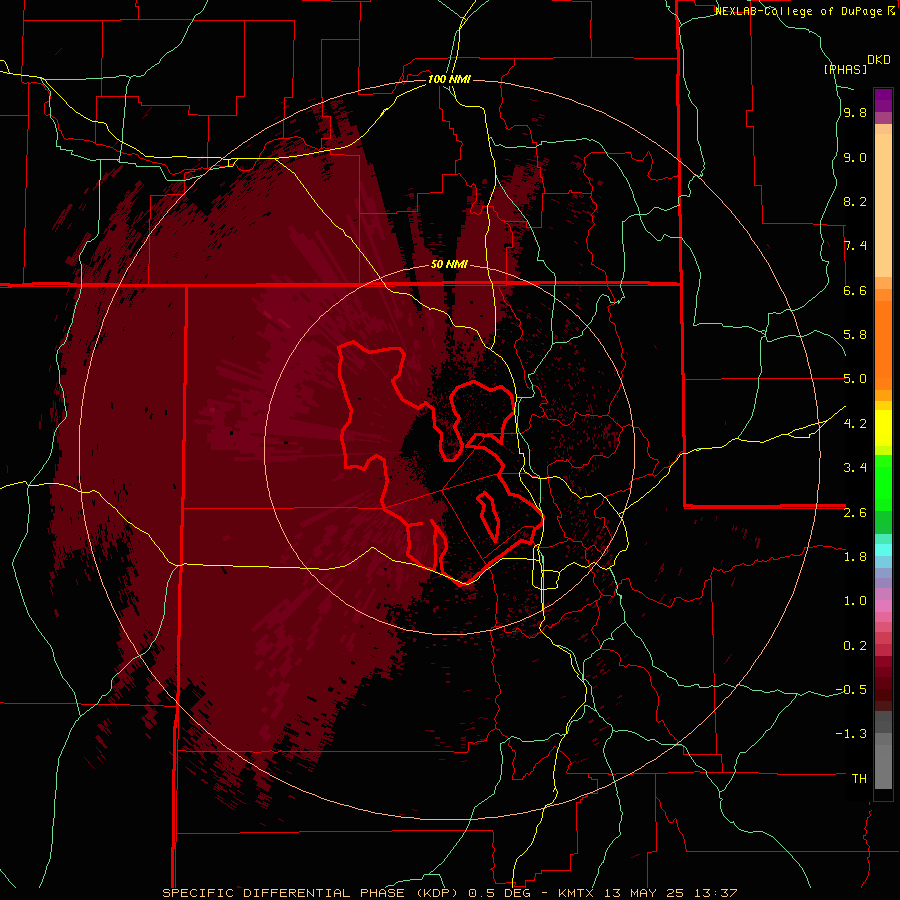The width and height of the screenshot is (900, 900).
Task: Pick the cyan segment of the color bar
Action: pos(883,550)
